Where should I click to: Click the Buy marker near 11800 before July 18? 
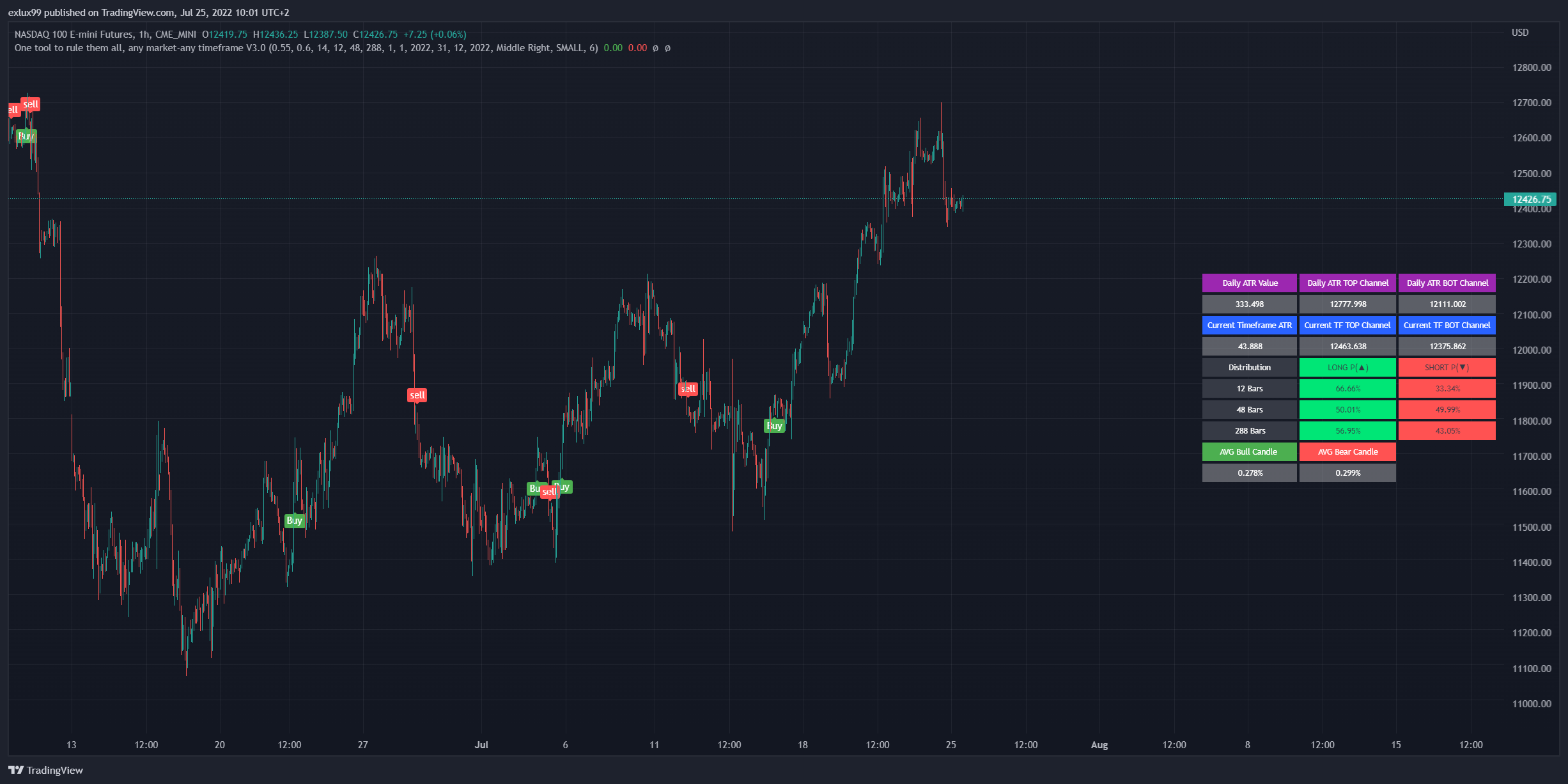(x=774, y=426)
